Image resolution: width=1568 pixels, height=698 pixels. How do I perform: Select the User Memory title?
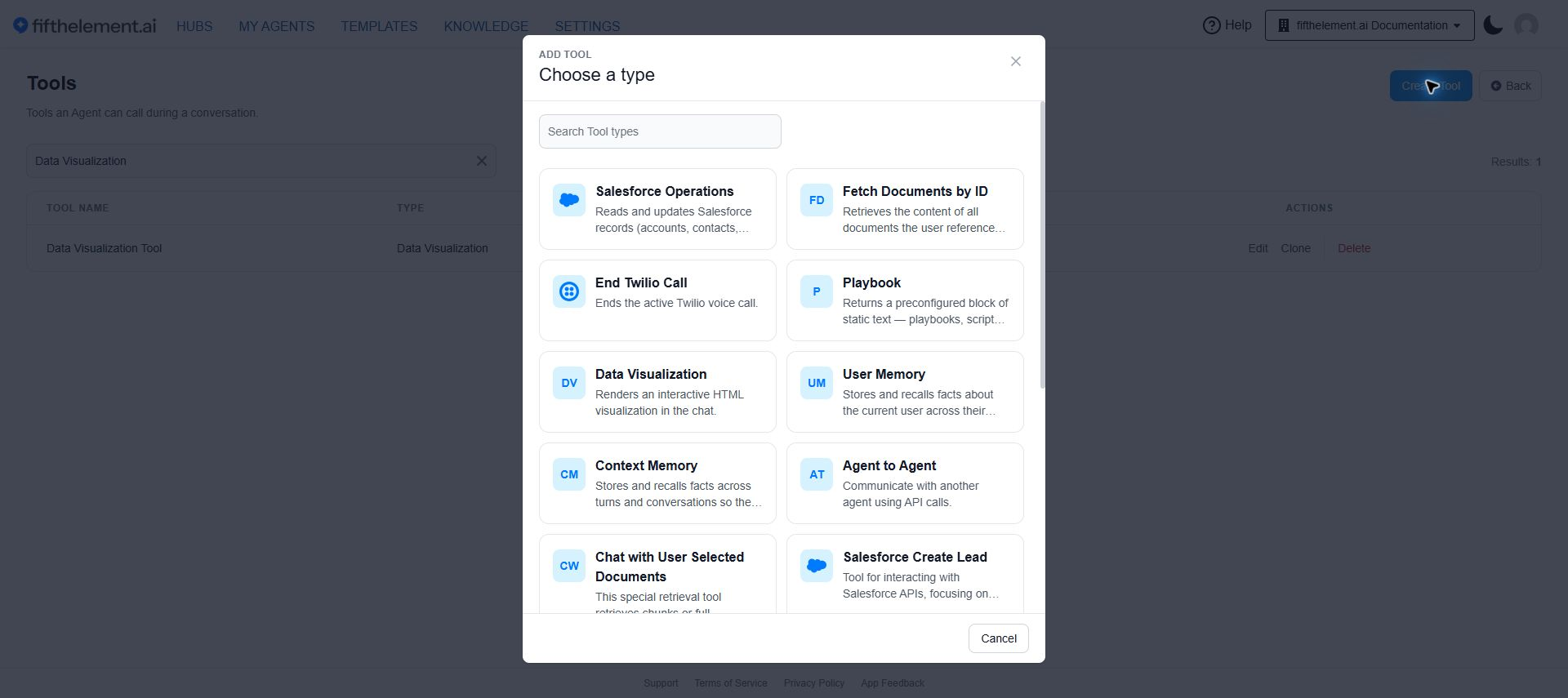point(884,374)
